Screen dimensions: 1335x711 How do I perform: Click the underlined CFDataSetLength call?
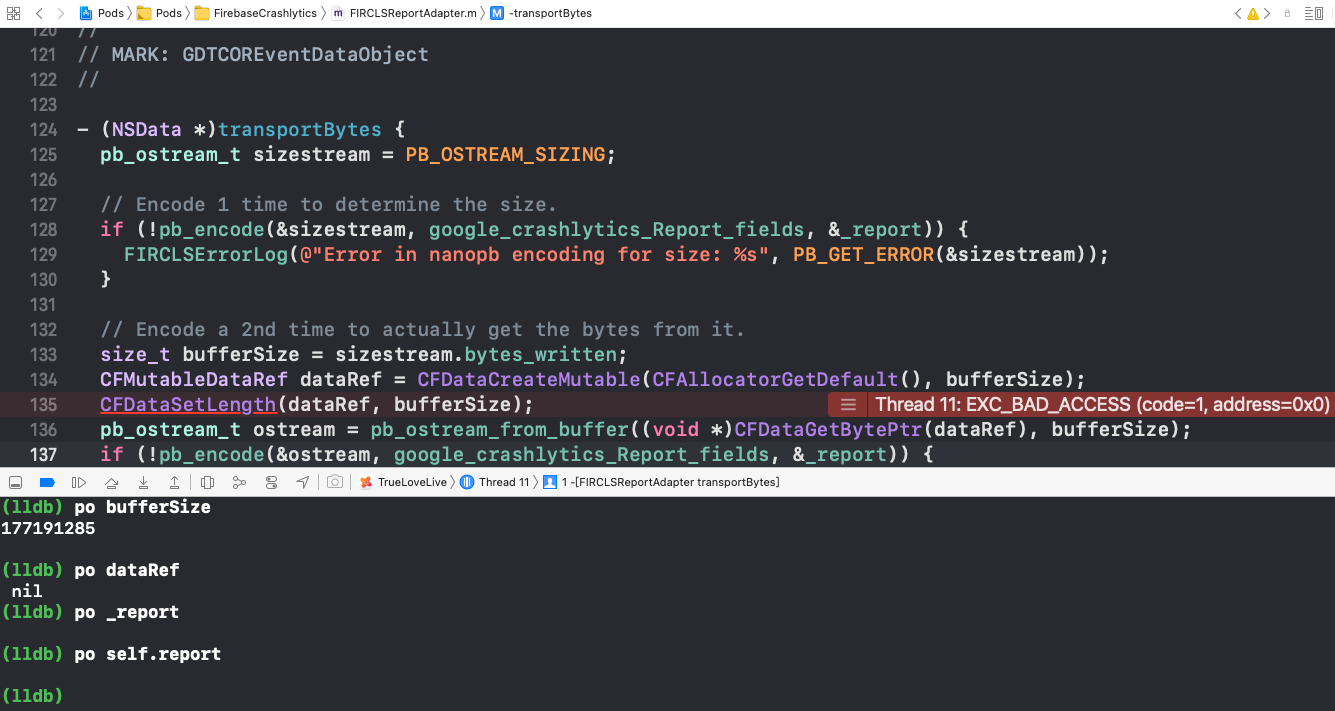coord(188,404)
